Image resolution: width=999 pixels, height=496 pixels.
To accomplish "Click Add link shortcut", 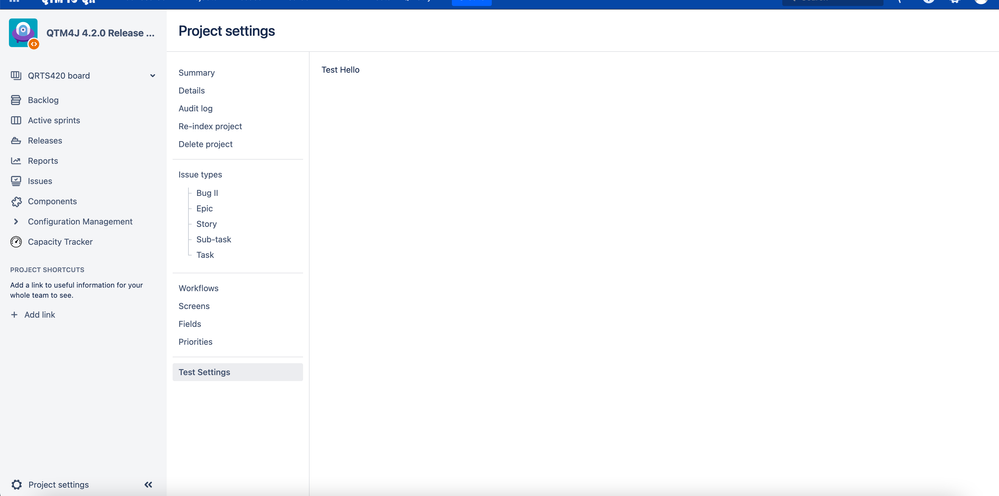I will coord(40,315).
